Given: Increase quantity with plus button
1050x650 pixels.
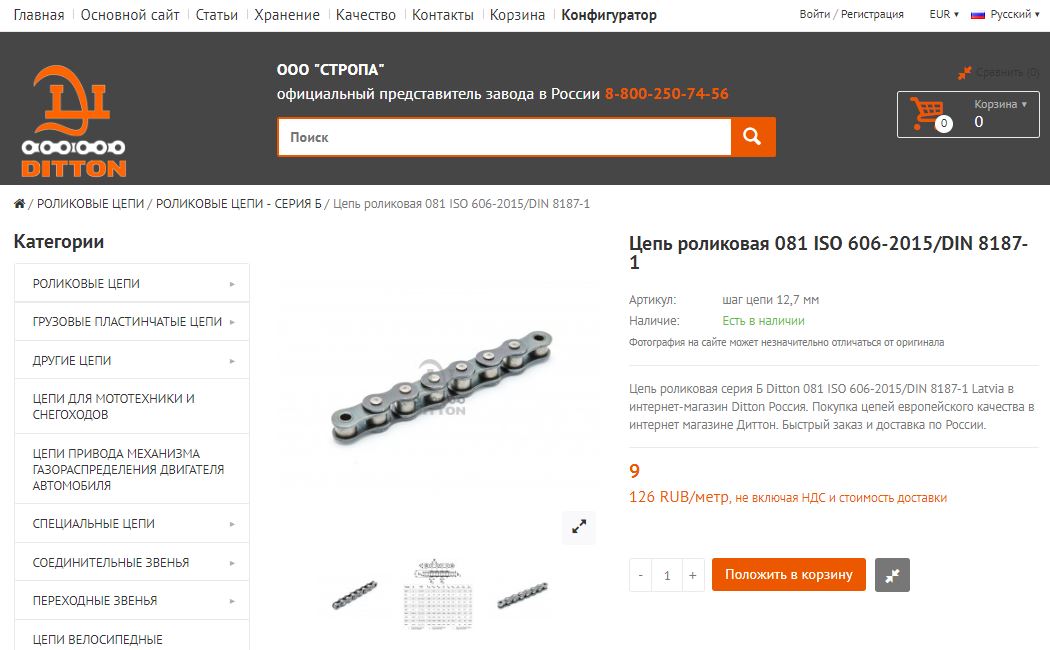Looking at the screenshot, I should pos(692,575).
